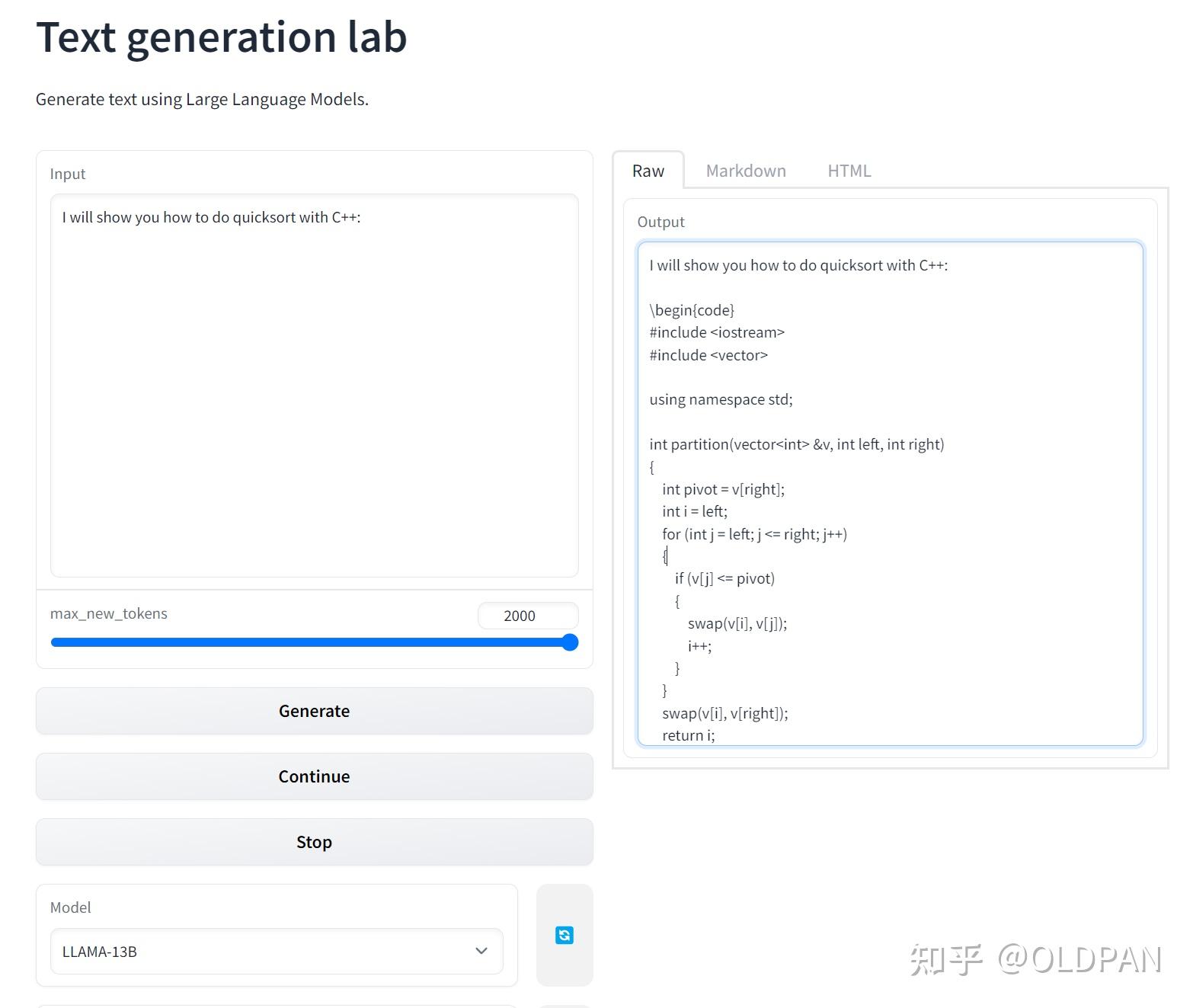Screen dimensions: 1193x1008
Task: Click the "Generate text using Large Language Models" description
Action: 202,99
